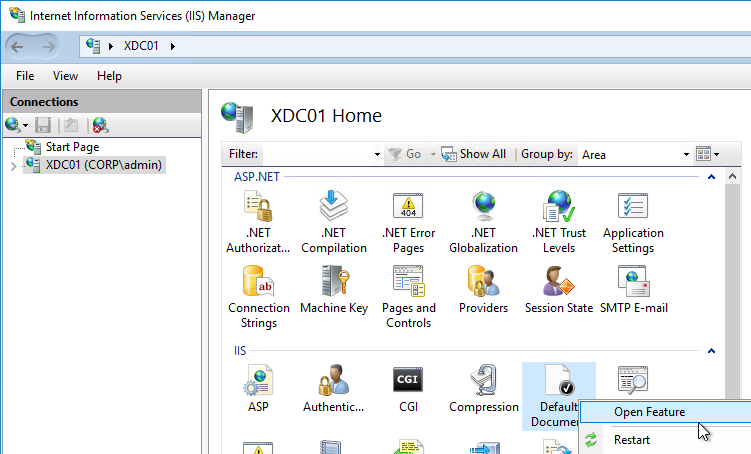Screen dimensions: 751x454
Task: Click the Show All button
Action: point(473,154)
